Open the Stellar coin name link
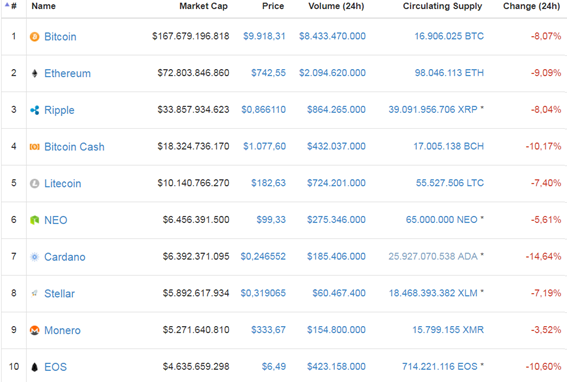The image size is (567, 382). tap(59, 293)
